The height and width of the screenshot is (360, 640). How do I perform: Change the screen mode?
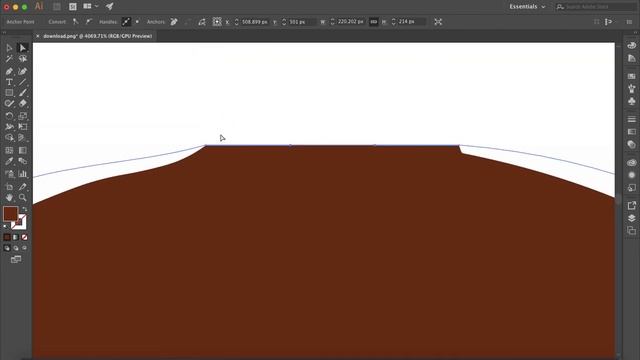16,260
